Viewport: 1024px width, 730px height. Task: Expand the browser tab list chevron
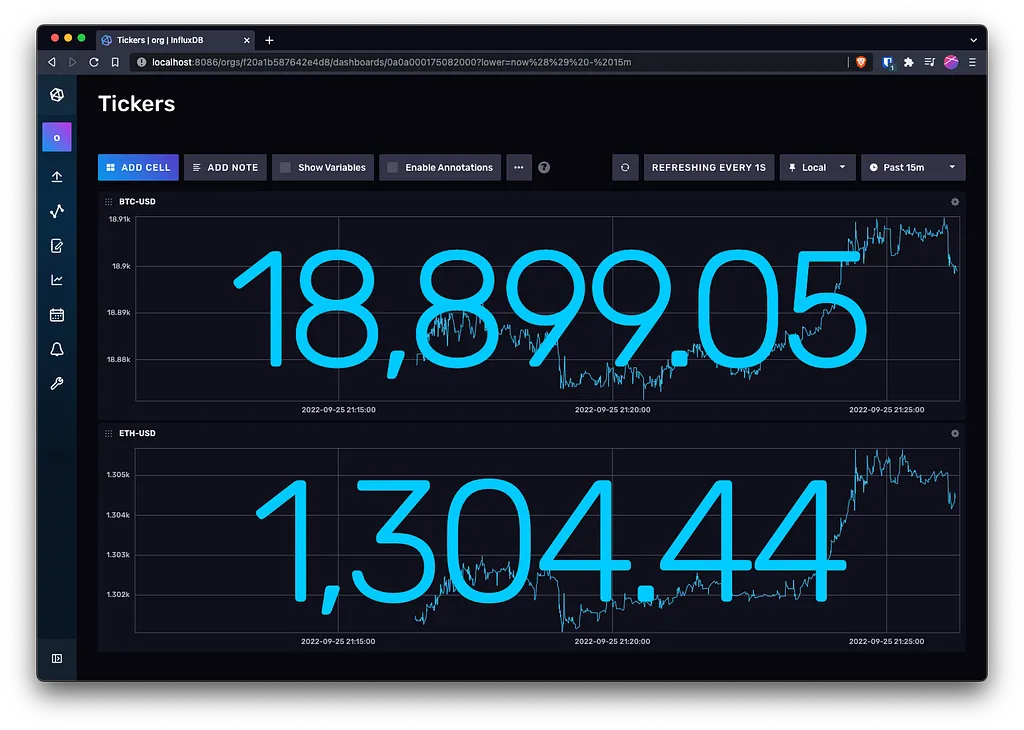coord(973,40)
